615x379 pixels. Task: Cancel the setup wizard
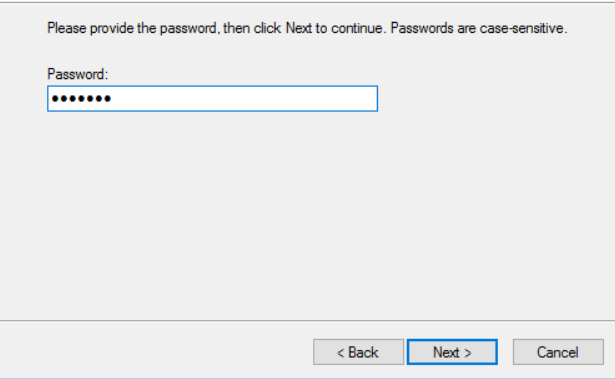(x=558, y=352)
